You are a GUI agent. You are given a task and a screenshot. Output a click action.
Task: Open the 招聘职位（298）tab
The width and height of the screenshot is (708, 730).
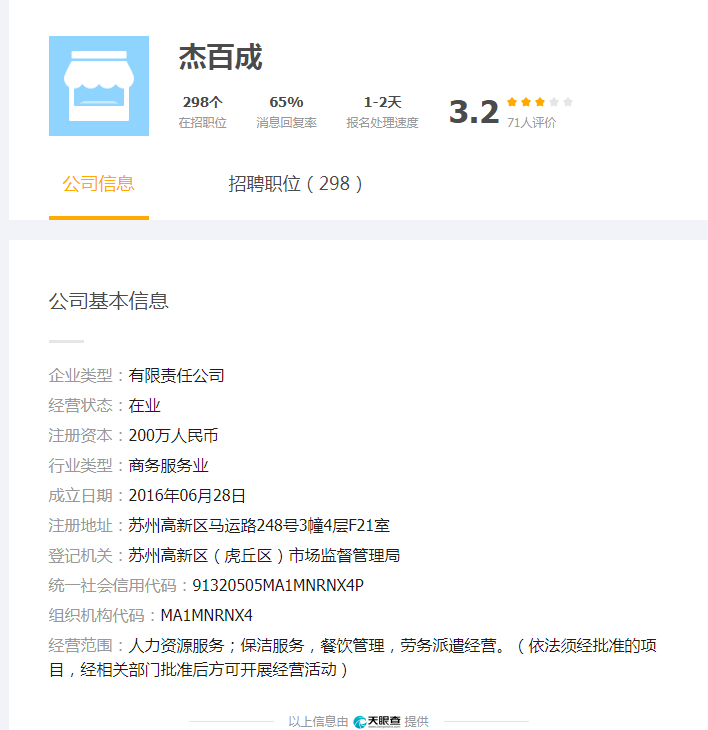(295, 184)
